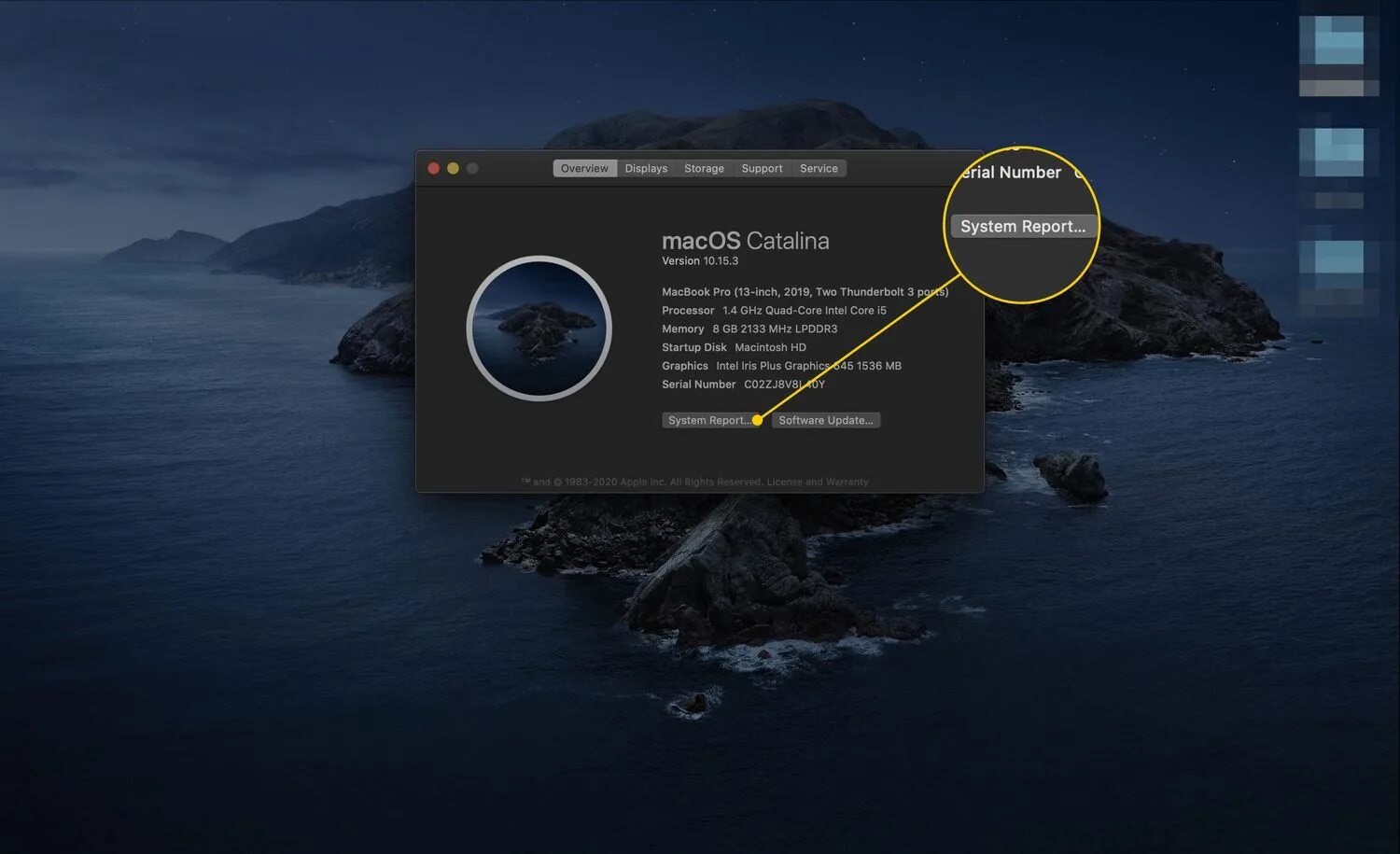Open the License link in footer
Viewport: 1400px width, 854px height.
784,482
